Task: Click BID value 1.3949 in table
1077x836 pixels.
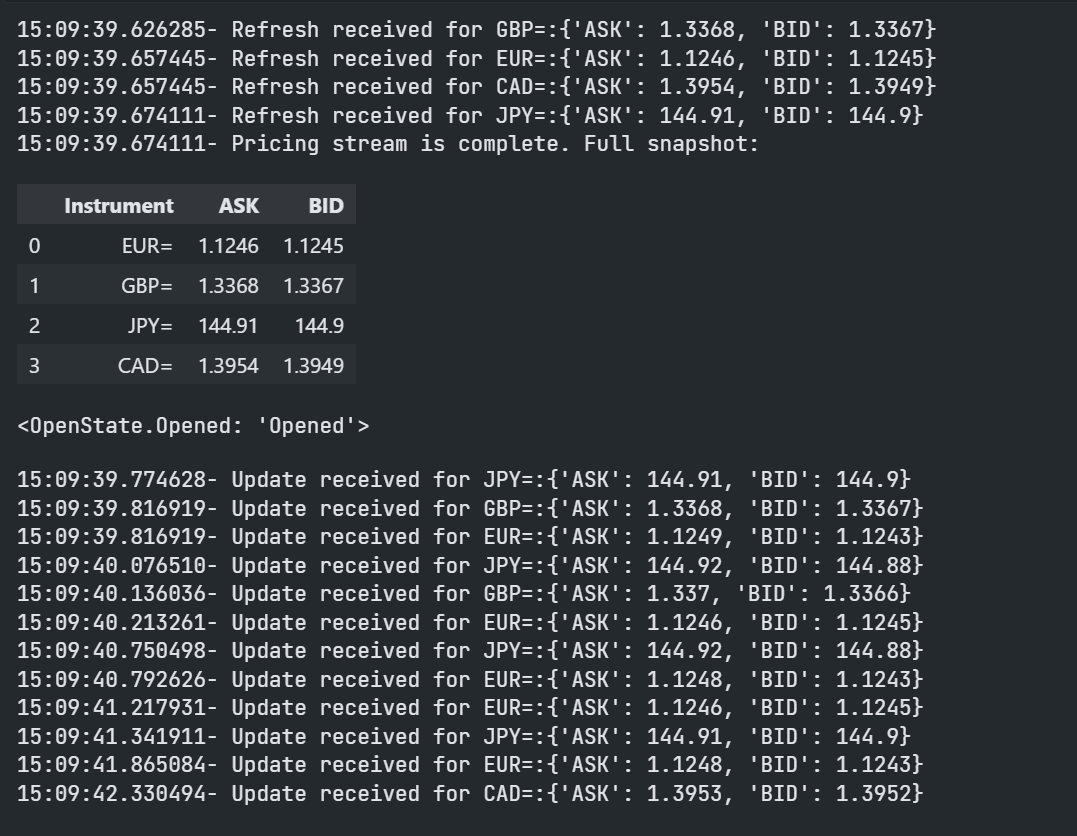Action: 314,365
